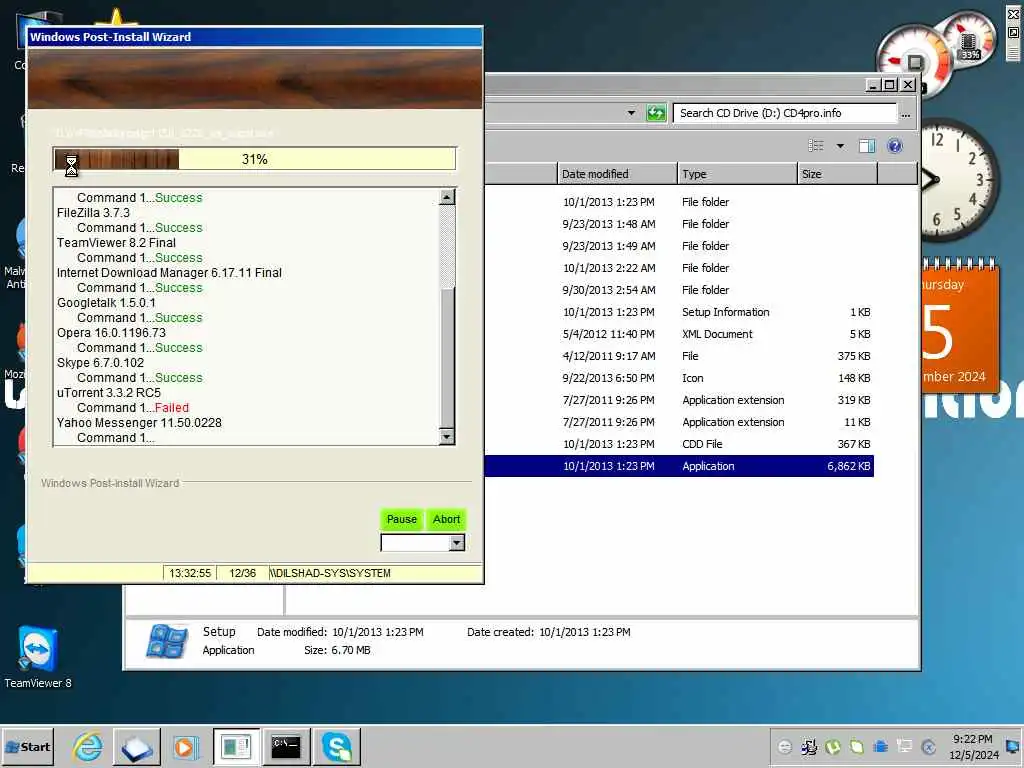The width and height of the screenshot is (1024, 768).
Task: Select the CDD File row
Action: click(679, 444)
